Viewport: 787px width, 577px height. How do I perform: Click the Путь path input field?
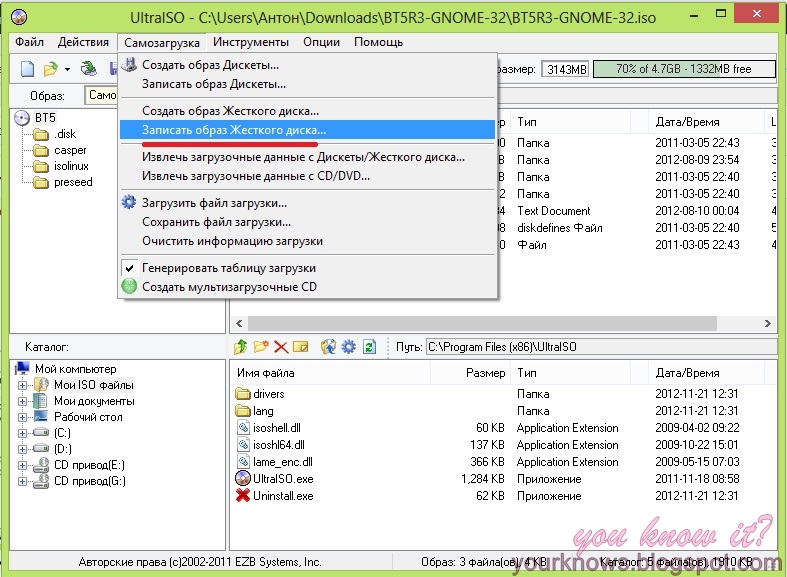601,347
